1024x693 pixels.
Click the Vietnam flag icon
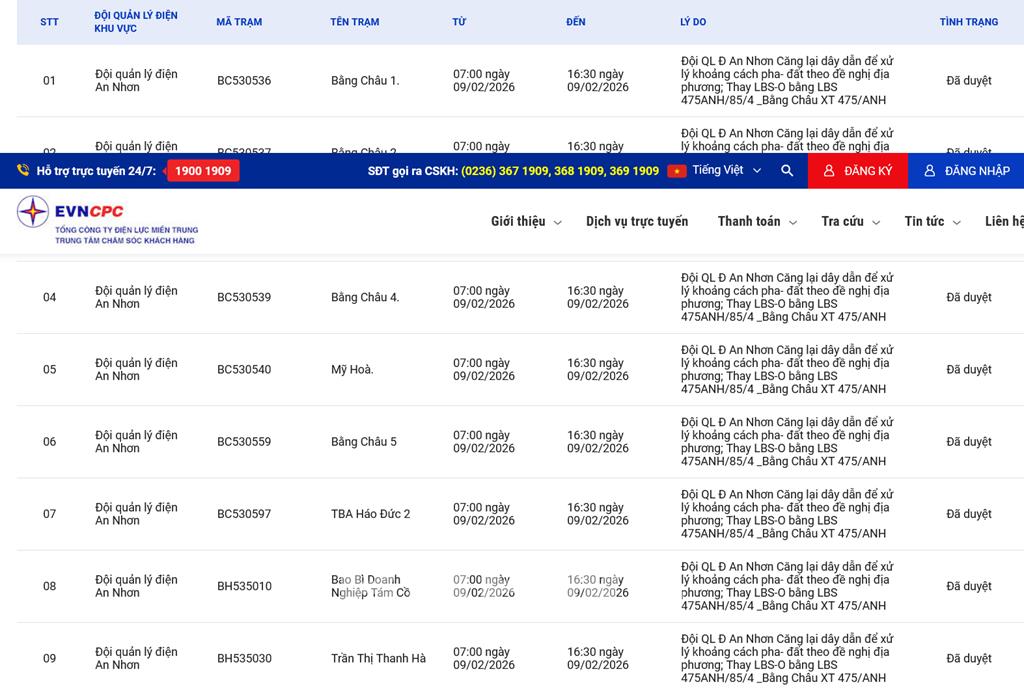(x=677, y=171)
